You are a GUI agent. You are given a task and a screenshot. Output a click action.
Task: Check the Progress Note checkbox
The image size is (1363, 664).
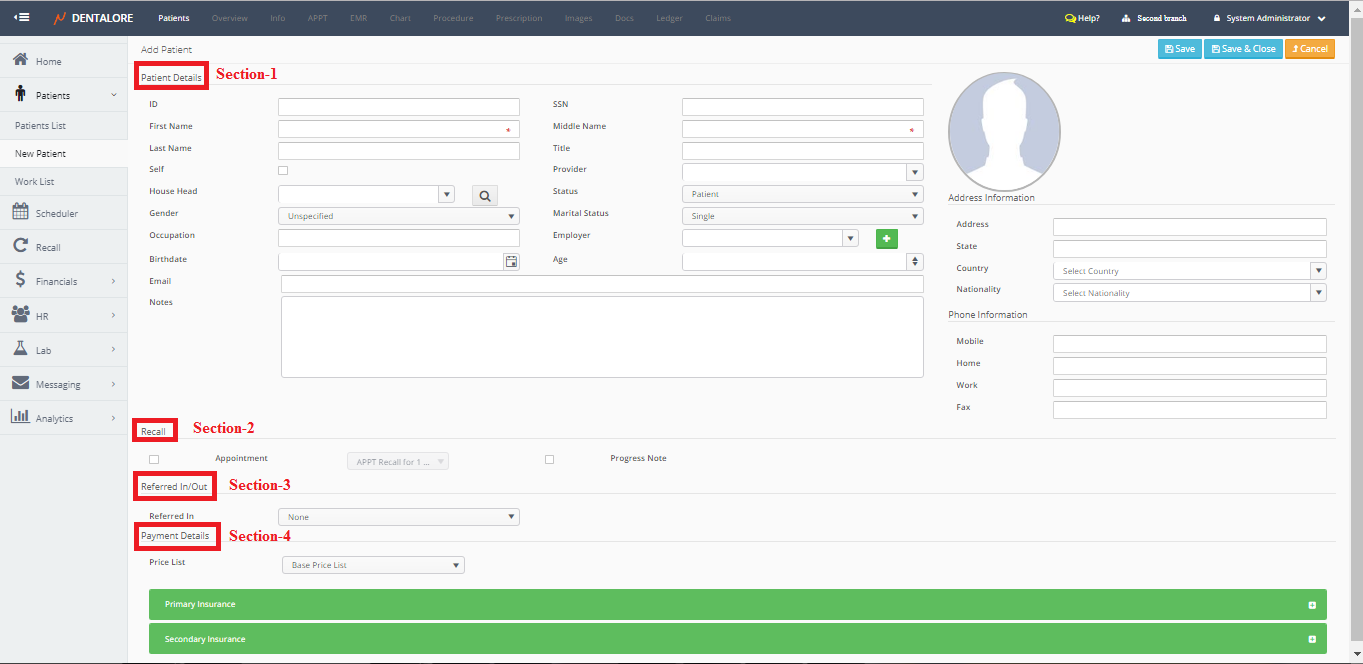tap(549, 460)
